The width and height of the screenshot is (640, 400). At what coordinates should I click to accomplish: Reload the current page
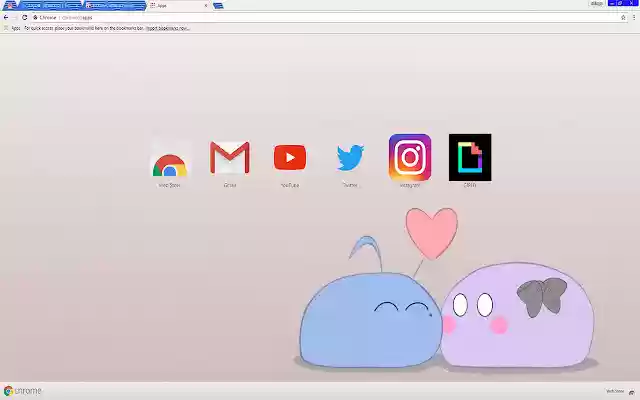click(24, 18)
